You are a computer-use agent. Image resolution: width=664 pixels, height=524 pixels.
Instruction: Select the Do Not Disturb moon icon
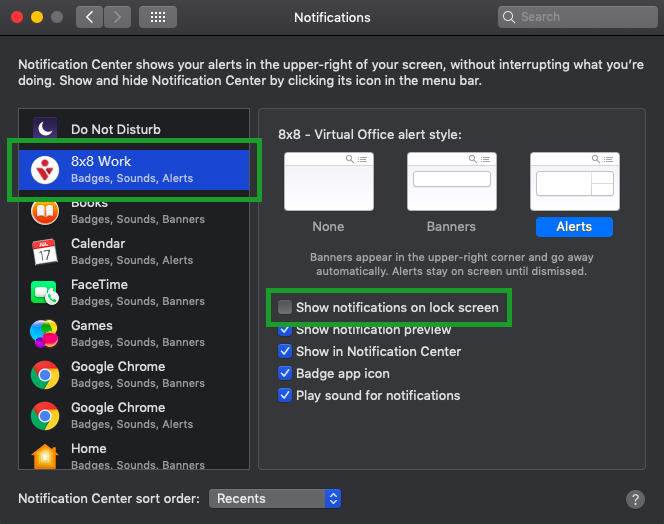pos(45,128)
